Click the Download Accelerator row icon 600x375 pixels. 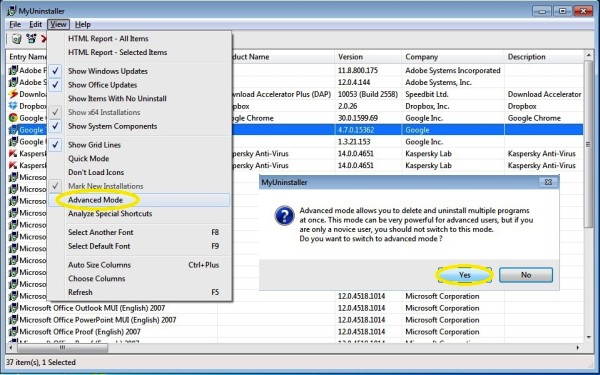13,94
